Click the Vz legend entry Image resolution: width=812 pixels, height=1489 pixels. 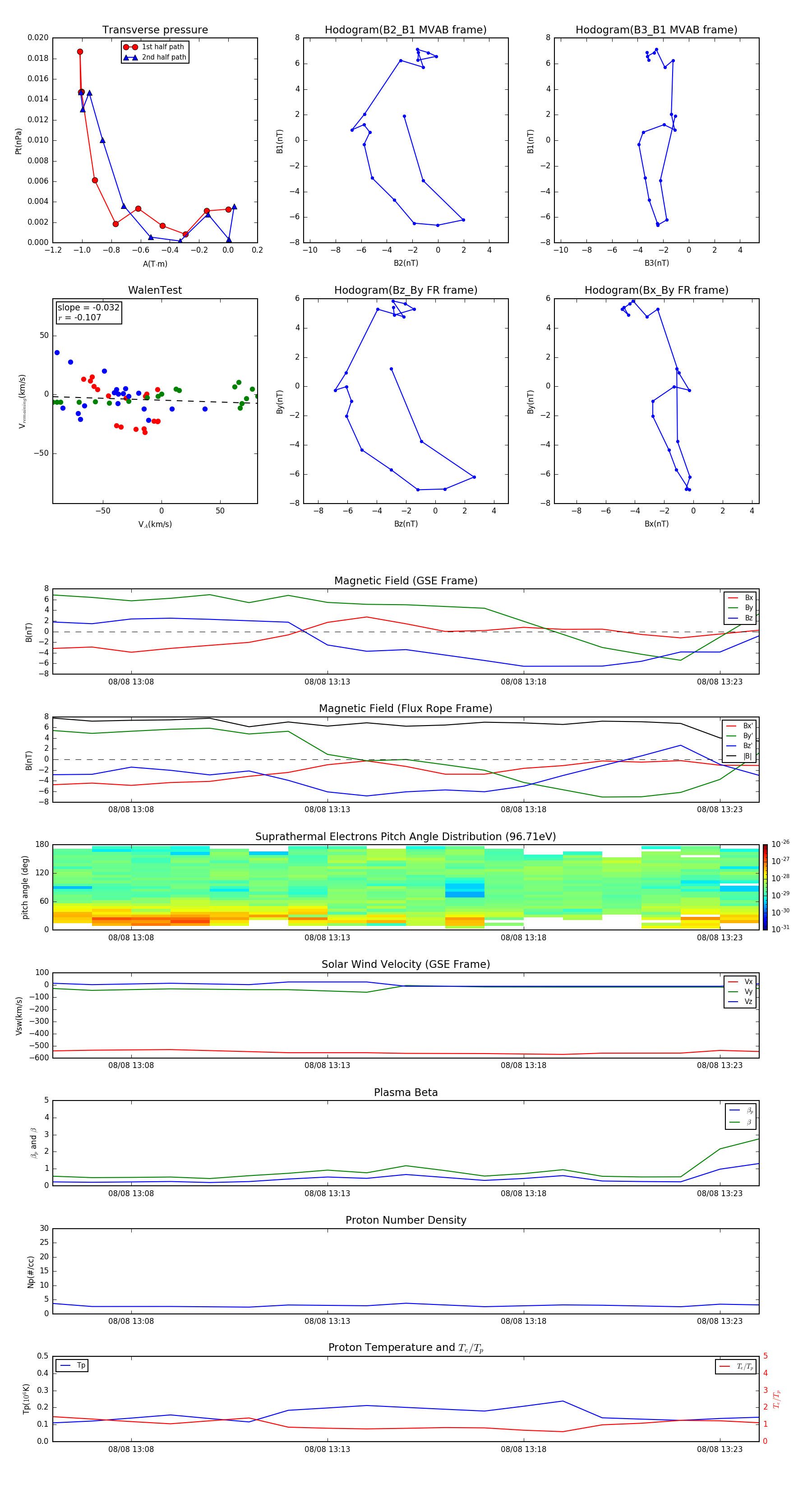click(x=740, y=1002)
